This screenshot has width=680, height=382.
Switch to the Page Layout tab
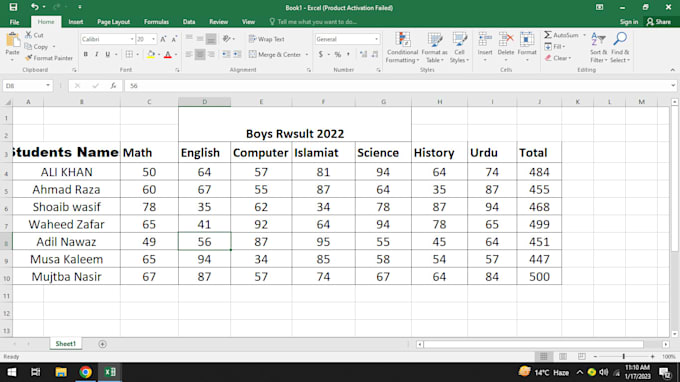[114, 22]
